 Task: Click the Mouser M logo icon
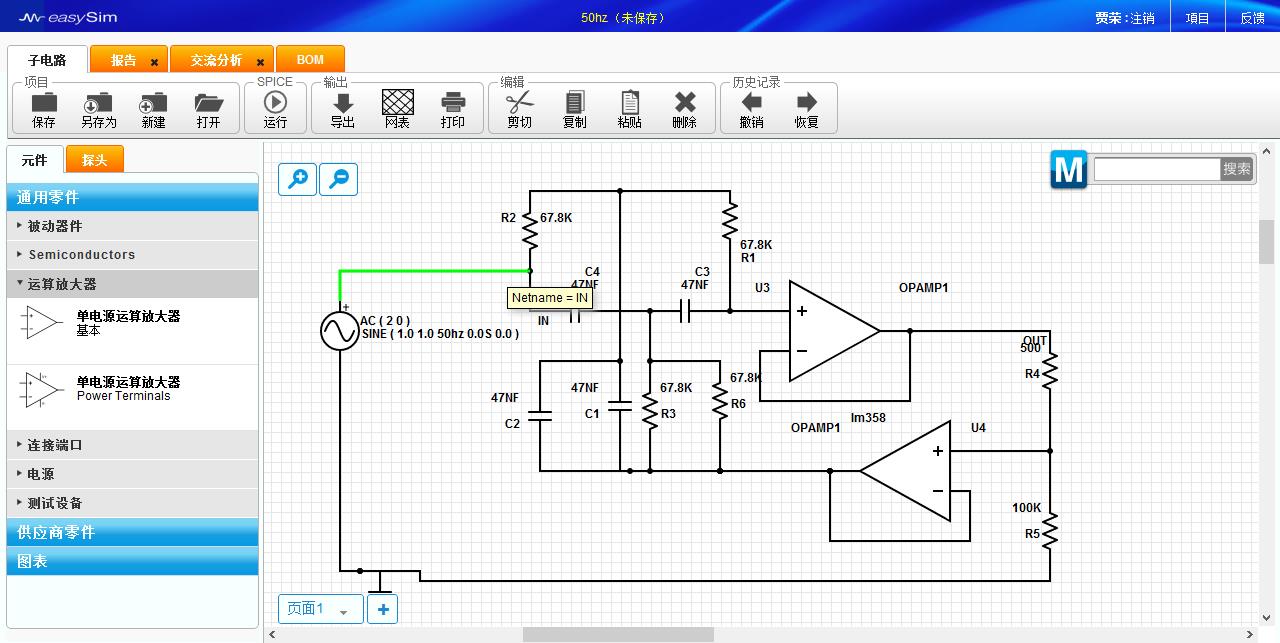[x=1068, y=169]
